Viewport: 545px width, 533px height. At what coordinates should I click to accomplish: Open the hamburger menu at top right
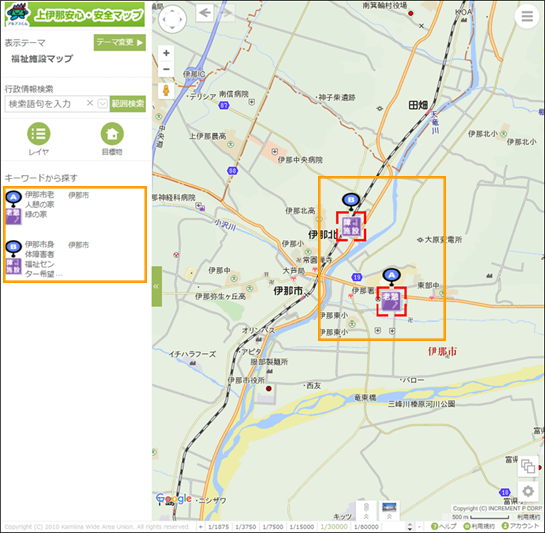[527, 16]
